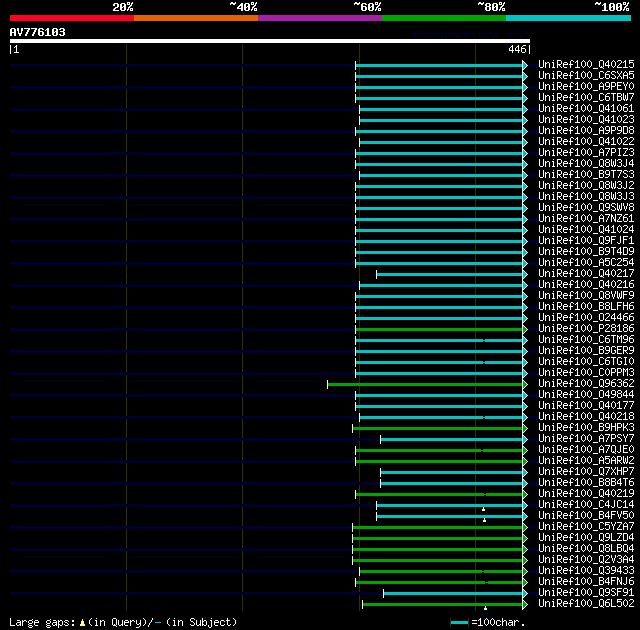This screenshot has width=640, height=630.
Task: Click the UniRef100_A5ARW2 entry
Action: pos(586,461)
